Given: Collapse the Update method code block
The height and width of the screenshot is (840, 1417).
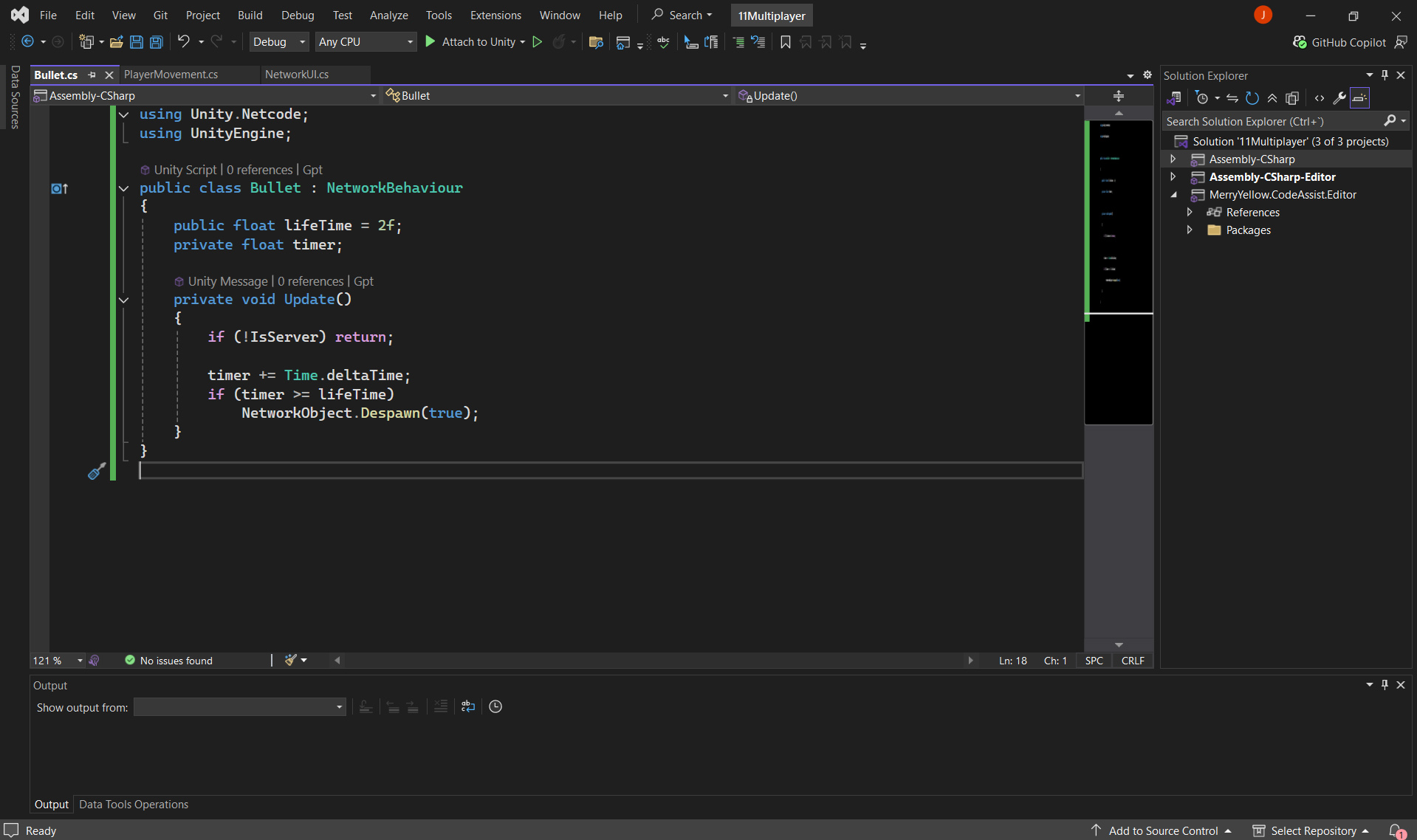Looking at the screenshot, I should coord(124,300).
